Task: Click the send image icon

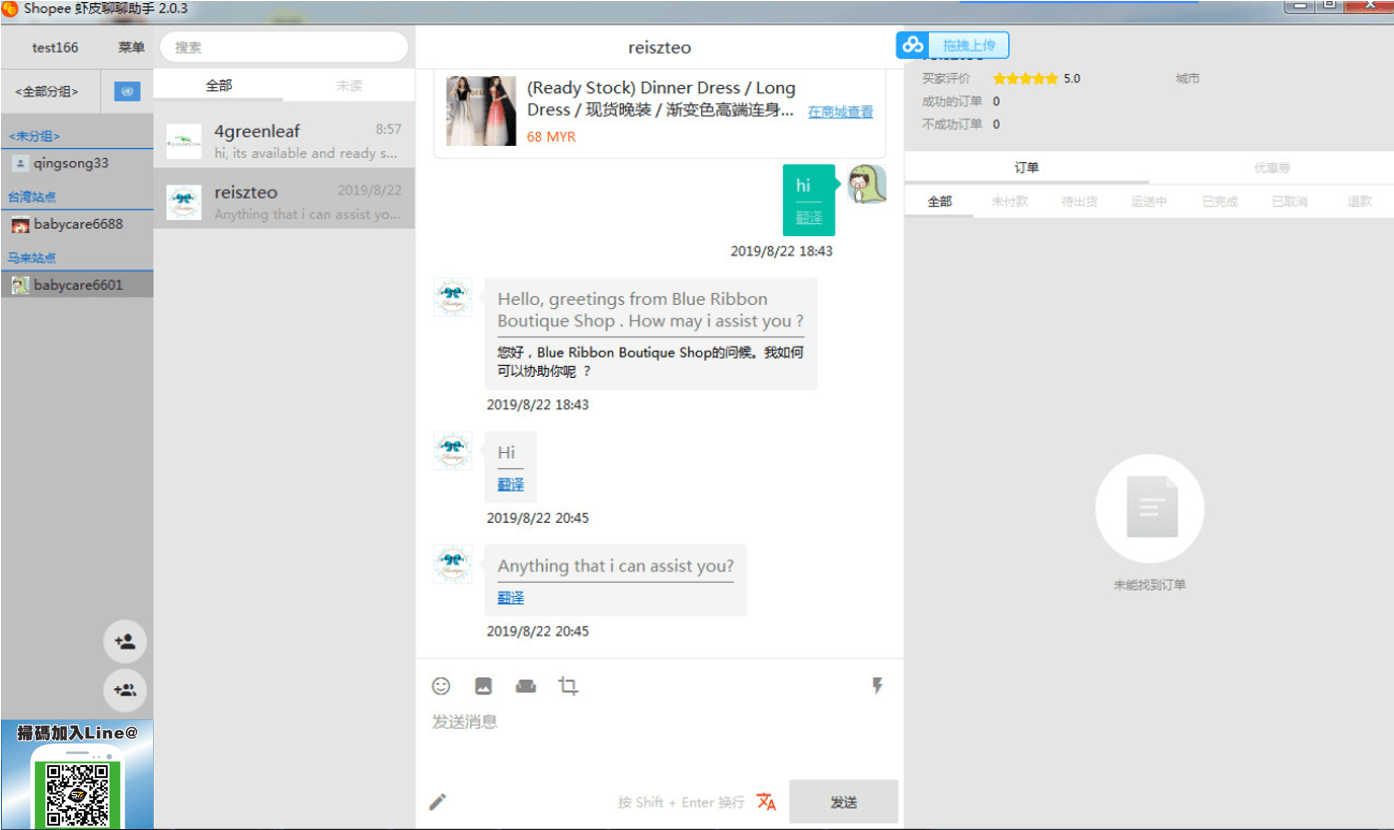Action: tap(483, 686)
